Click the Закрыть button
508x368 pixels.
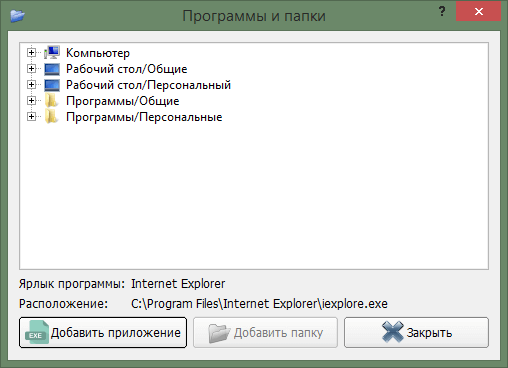(x=416, y=332)
